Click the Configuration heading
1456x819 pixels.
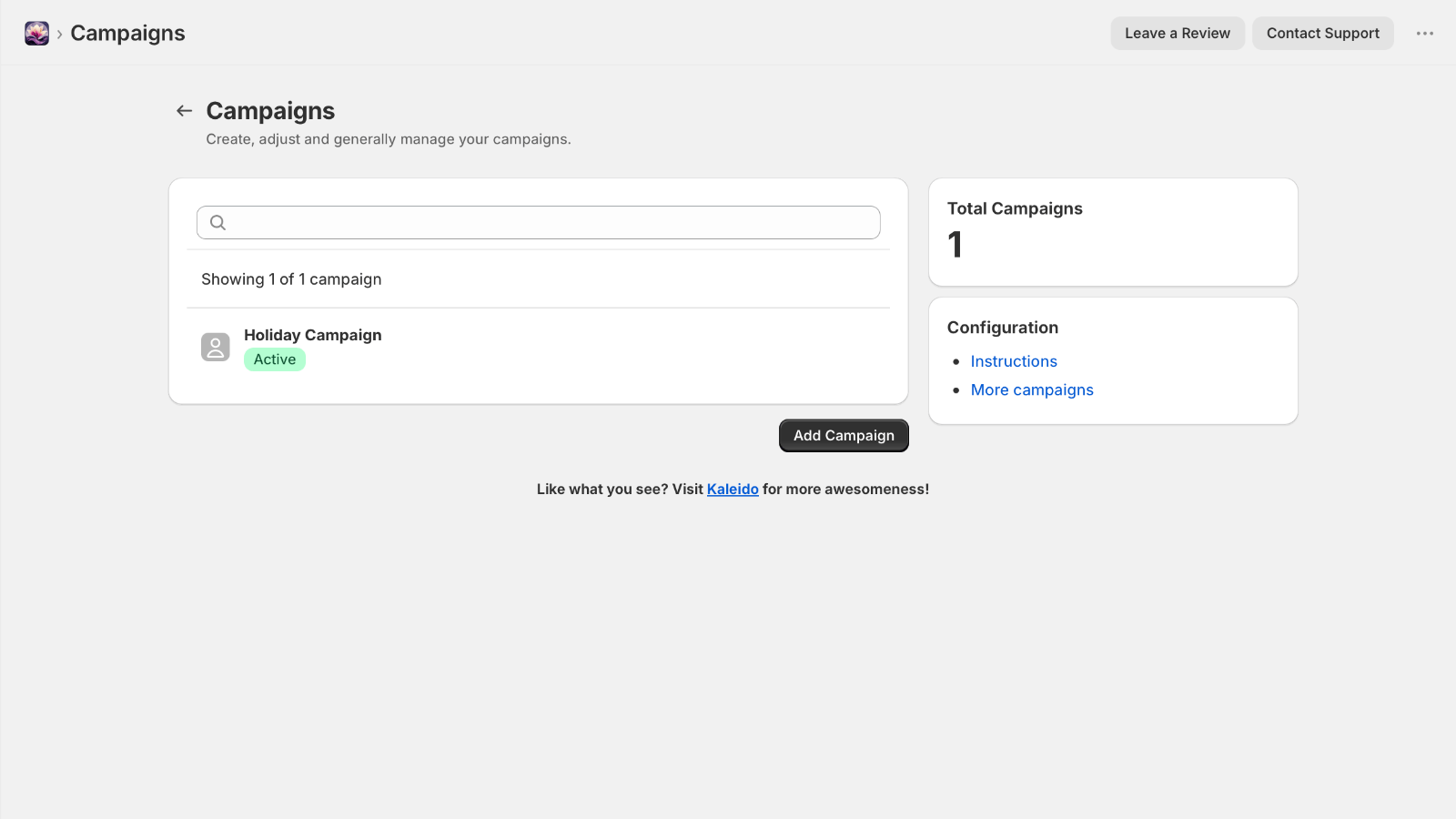[x=1003, y=328]
